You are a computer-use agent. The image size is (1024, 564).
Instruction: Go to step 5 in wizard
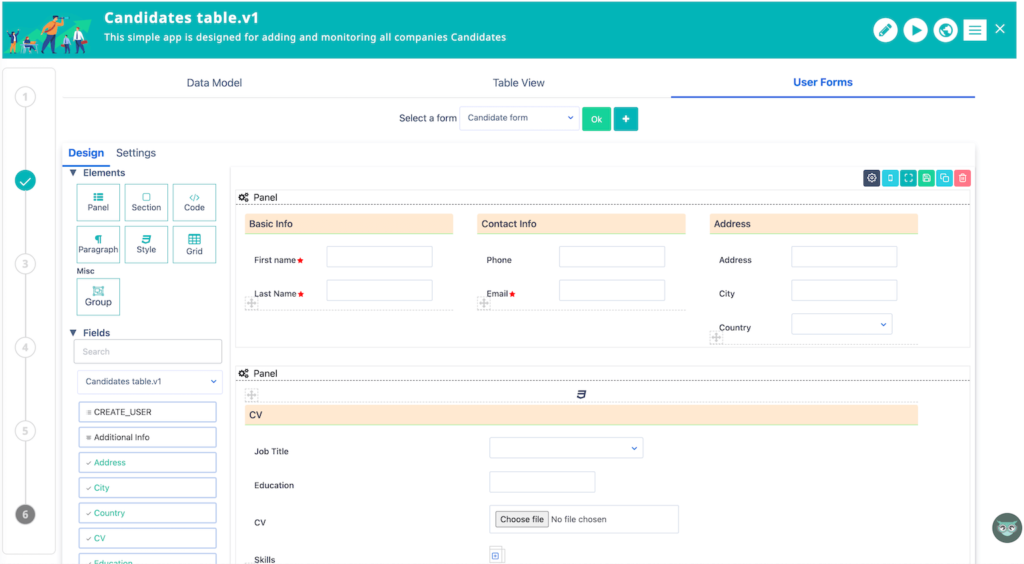25,431
